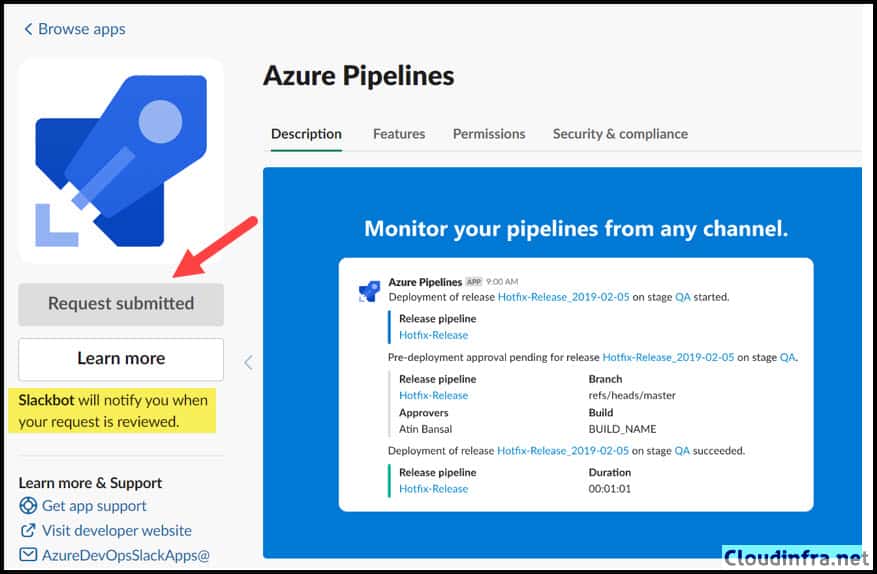Go back to Browse apps

(75, 29)
